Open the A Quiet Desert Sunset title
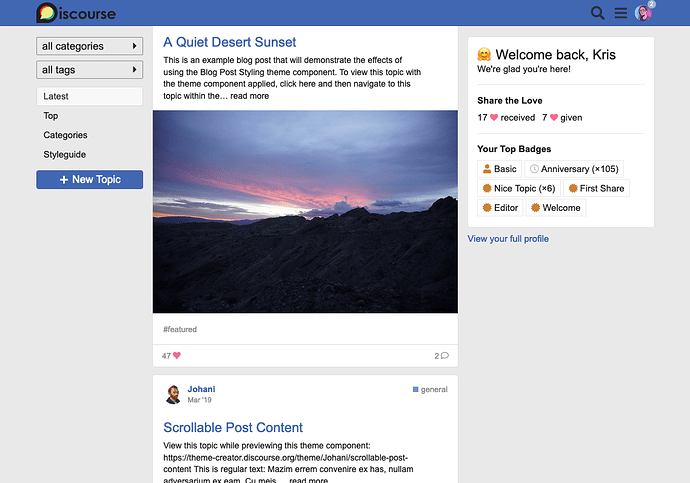Image resolution: width=690 pixels, height=483 pixels. point(230,42)
